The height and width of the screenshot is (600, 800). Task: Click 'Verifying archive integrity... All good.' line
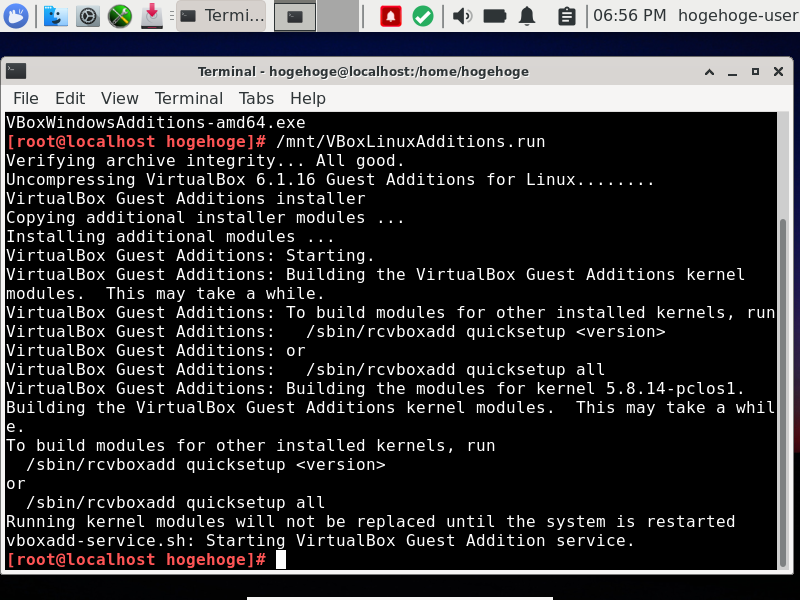[205, 161]
